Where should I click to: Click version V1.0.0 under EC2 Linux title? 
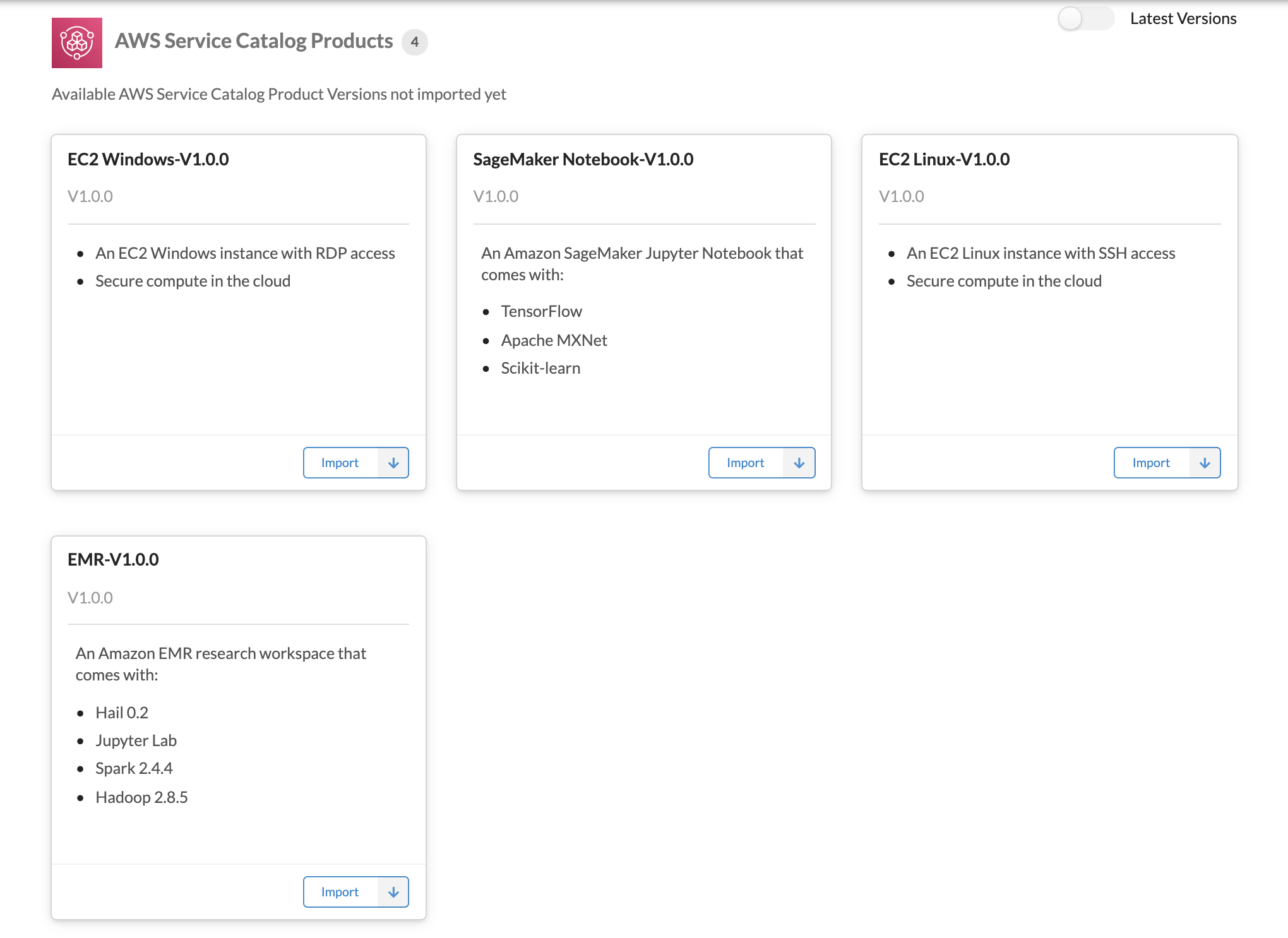coord(902,196)
